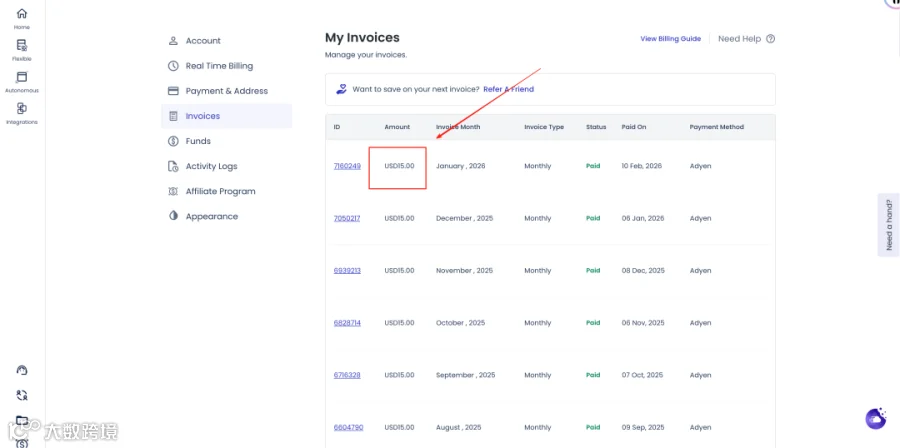Open invoice 6939213
This screenshot has height=448, width=900.
[x=347, y=270]
